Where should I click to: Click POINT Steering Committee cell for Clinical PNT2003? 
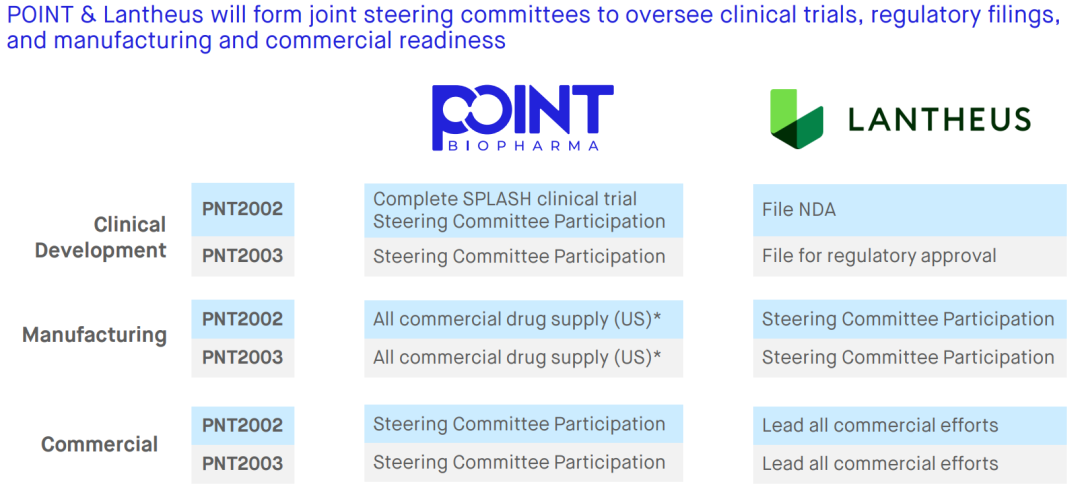click(523, 256)
